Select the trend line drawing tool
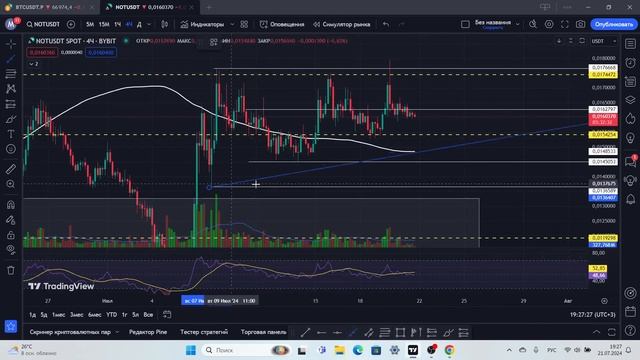Screen dimensions: 640x360 pos(11,59)
